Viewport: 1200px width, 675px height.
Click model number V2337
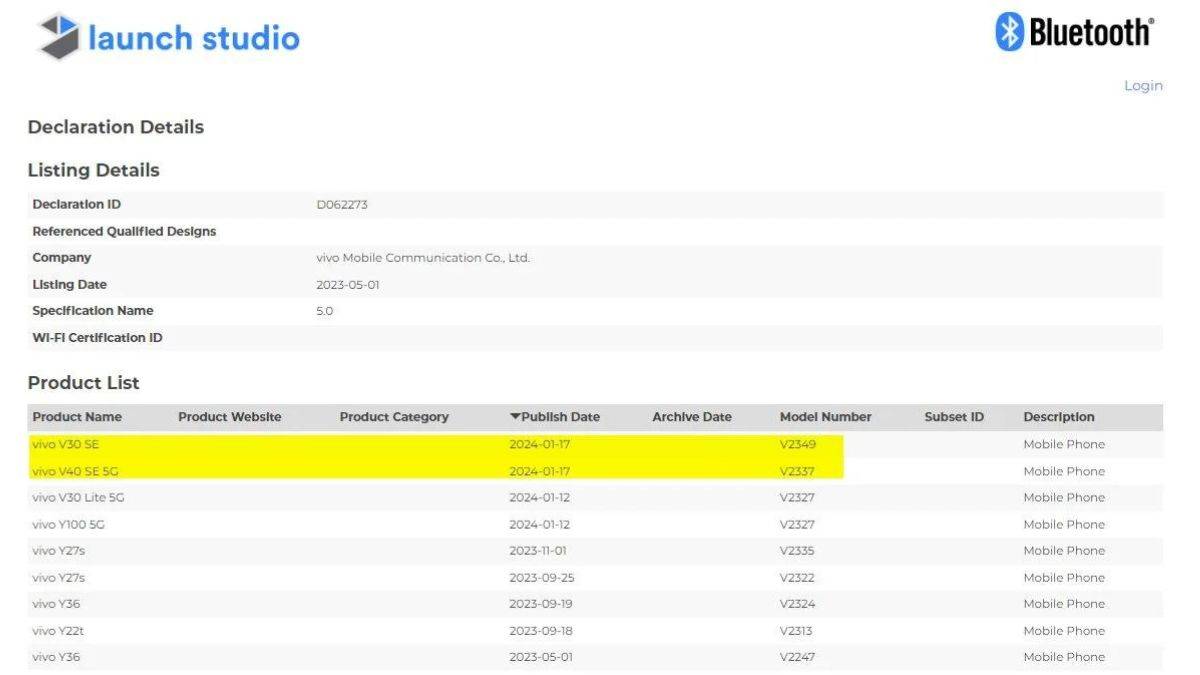[797, 471]
